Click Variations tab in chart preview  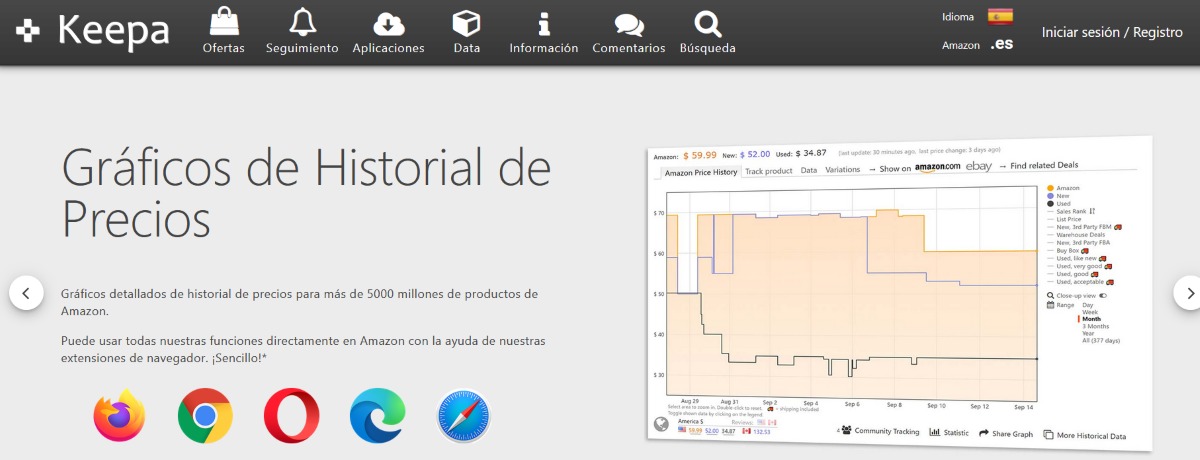(842, 170)
